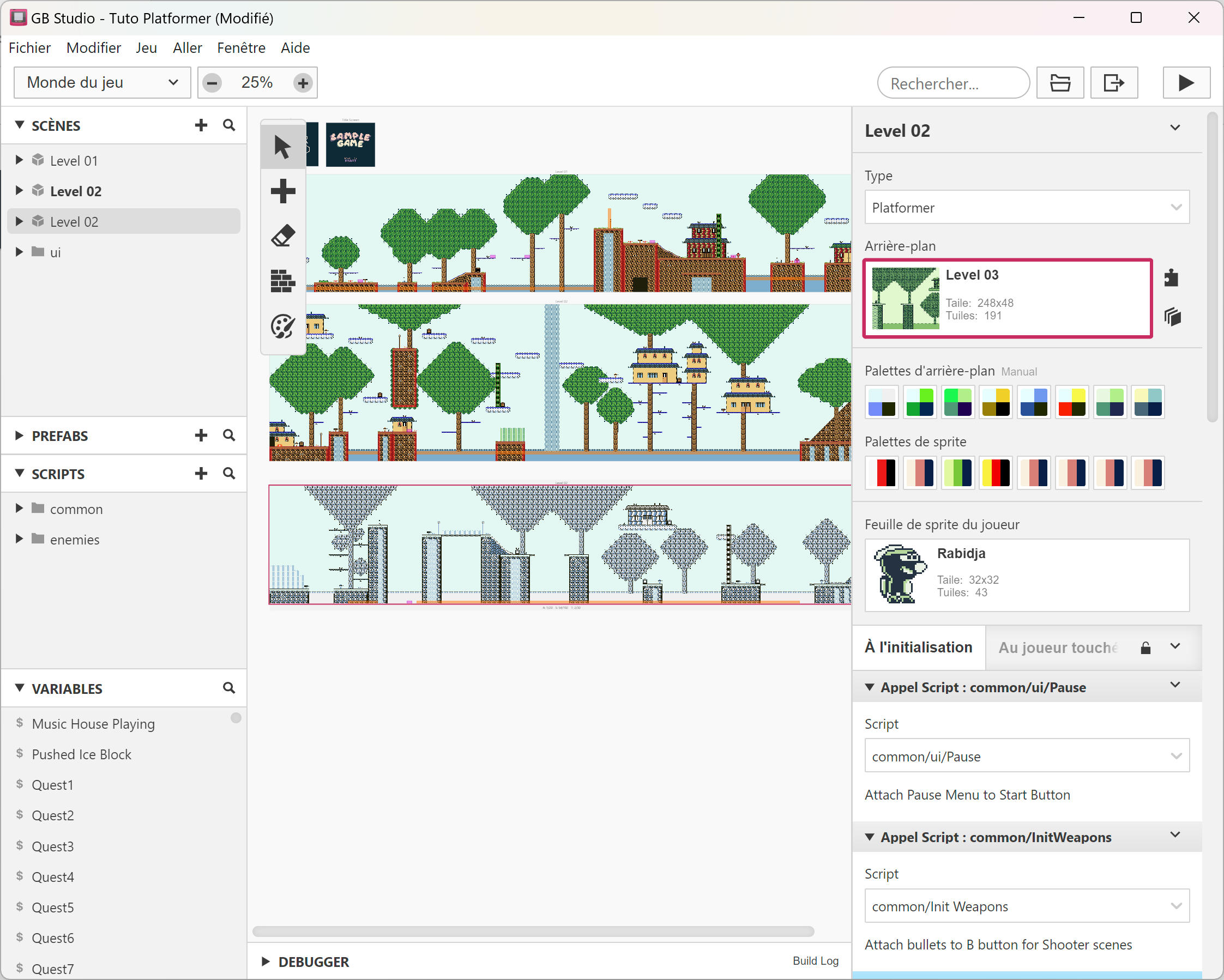Click the Export project icon
Viewport: 1224px width, 980px height.
pyautogui.click(x=1113, y=83)
